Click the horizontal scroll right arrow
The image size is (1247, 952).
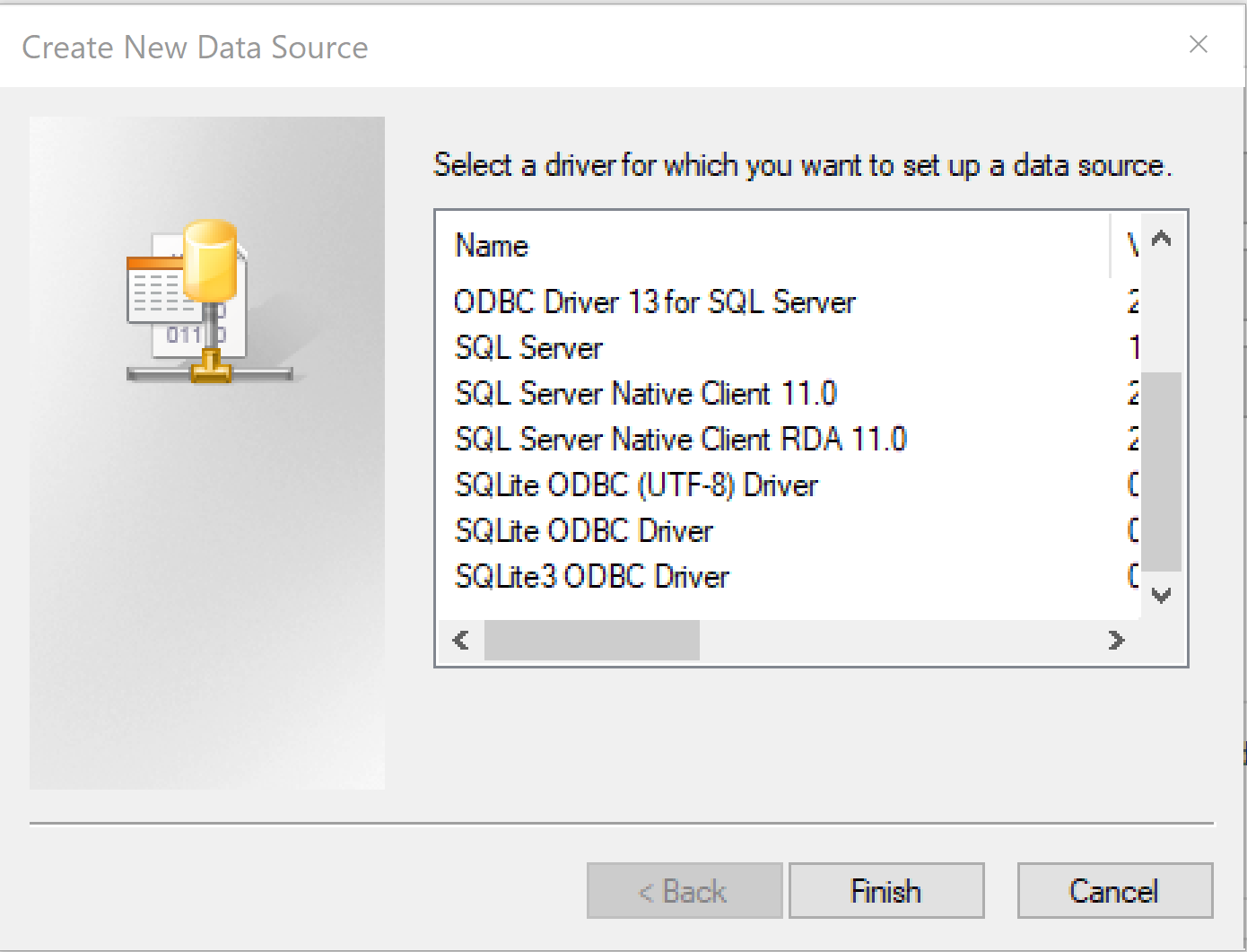1118,640
